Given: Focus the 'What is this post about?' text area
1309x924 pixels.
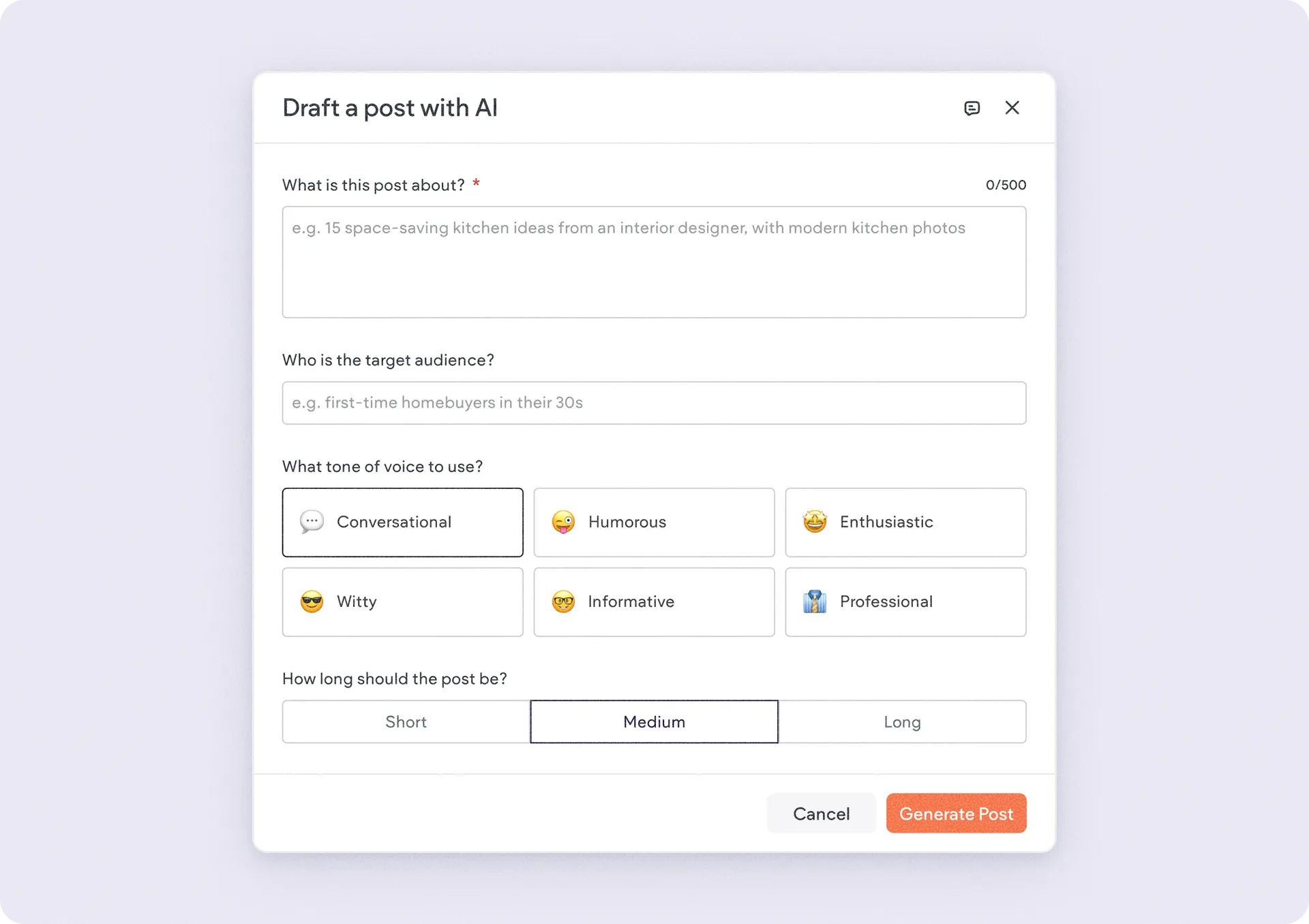Looking at the screenshot, I should point(654,263).
